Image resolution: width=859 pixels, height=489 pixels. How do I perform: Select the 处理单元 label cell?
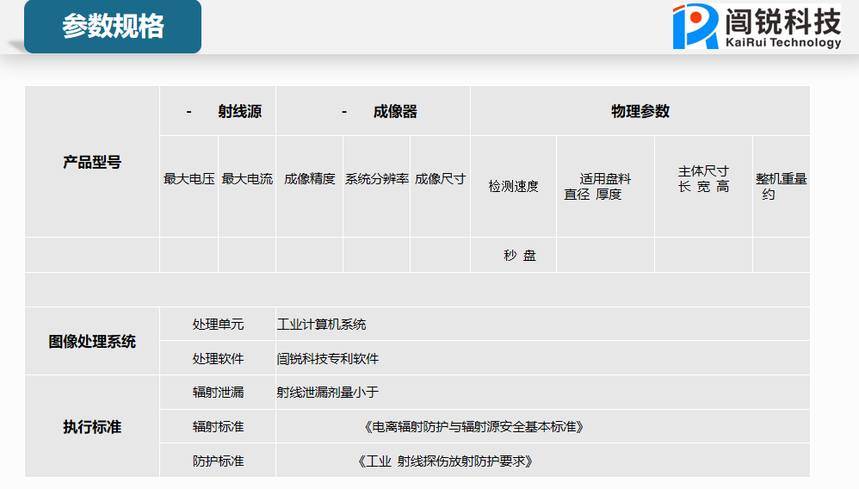(218, 324)
